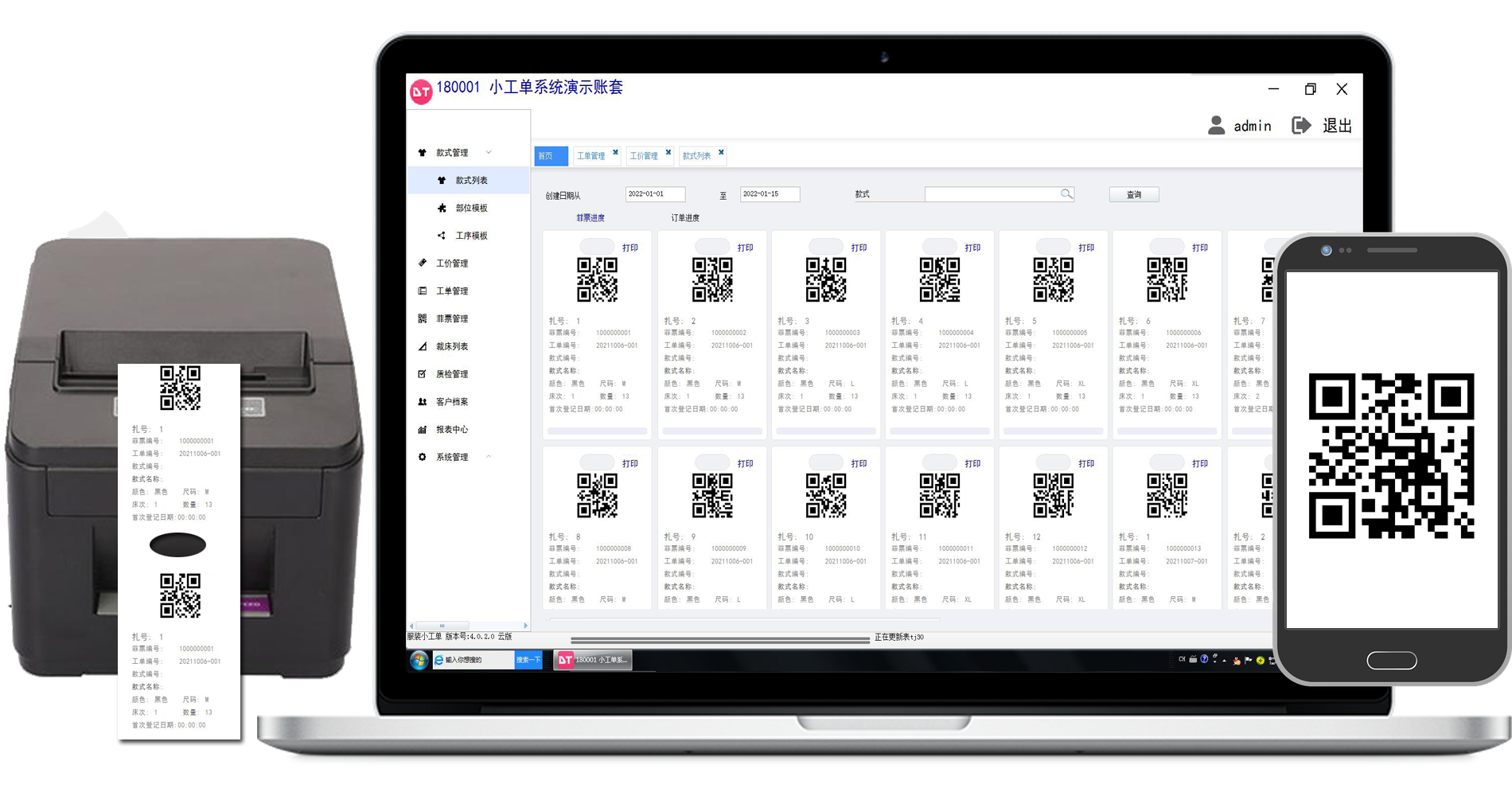Click the taskbar search box 输入你想搜的
This screenshot has height=796, width=1512.
[473, 660]
